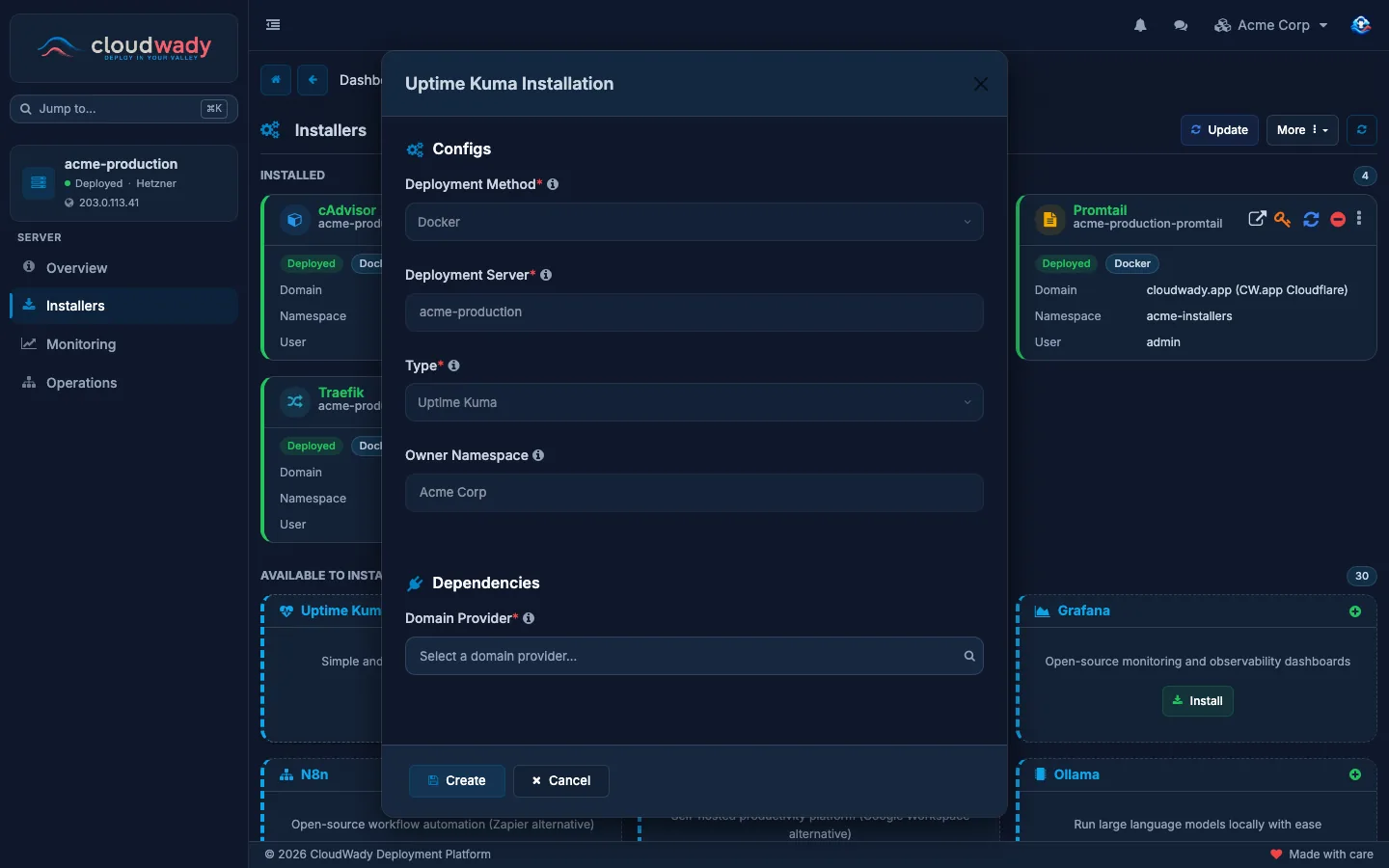1389x868 pixels.
Task: Open the chat messages icon
Action: click(1181, 25)
